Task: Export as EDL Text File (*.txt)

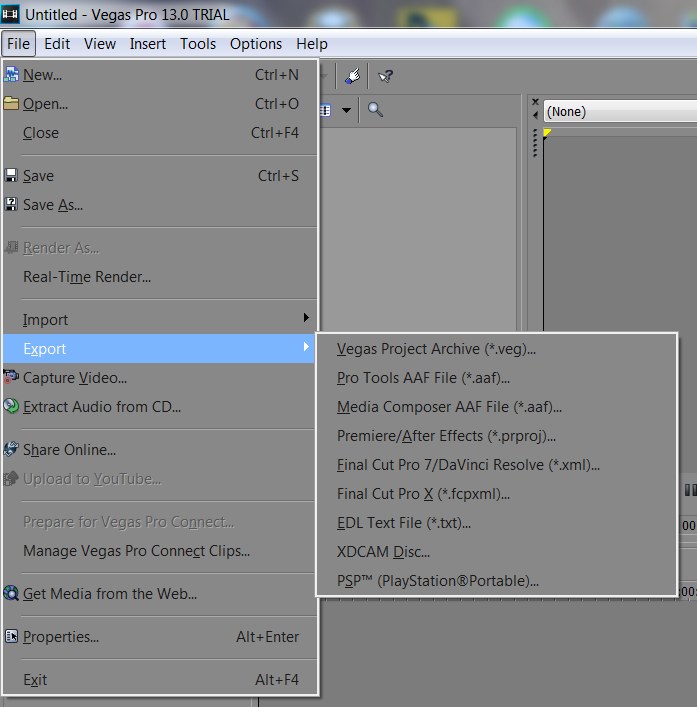Action: point(497,523)
